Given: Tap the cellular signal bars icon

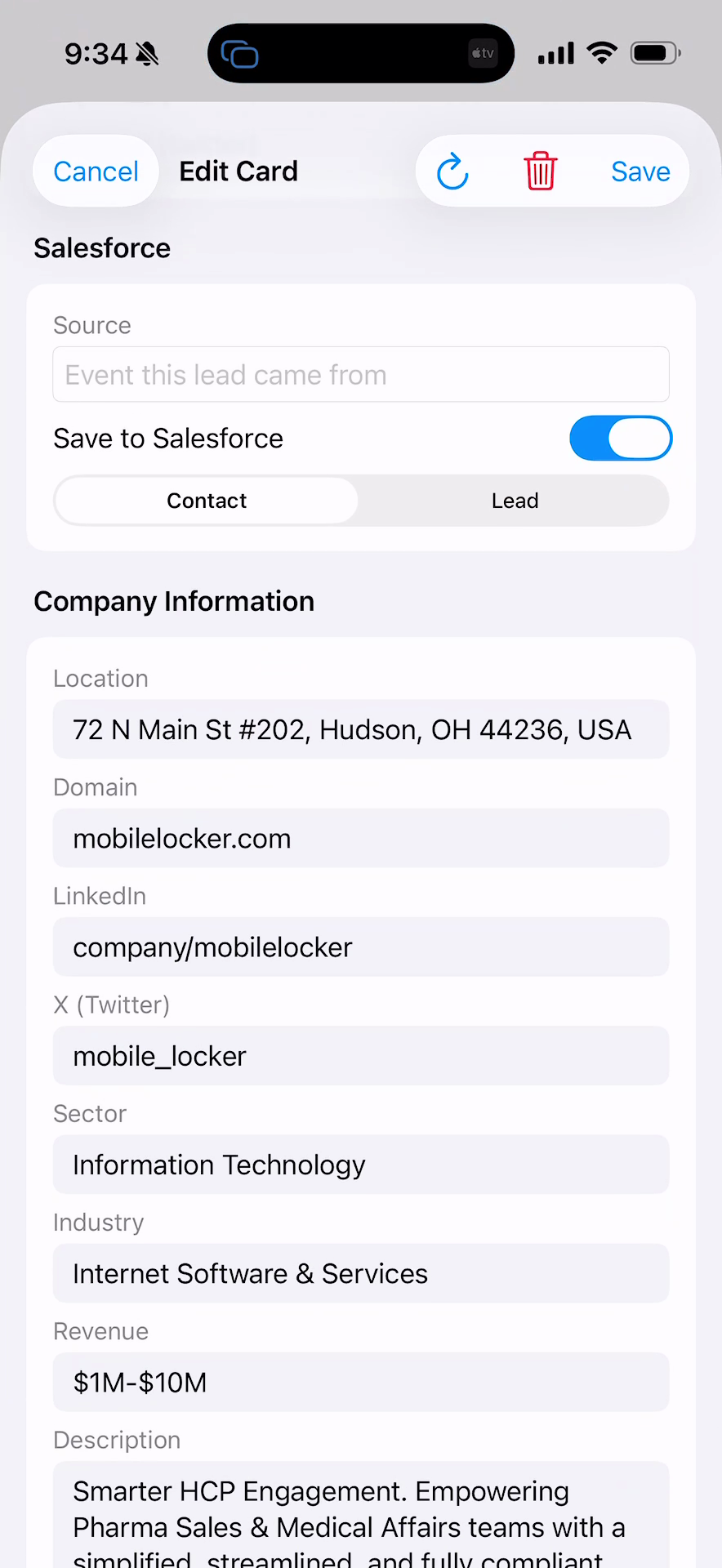Looking at the screenshot, I should coord(556,54).
